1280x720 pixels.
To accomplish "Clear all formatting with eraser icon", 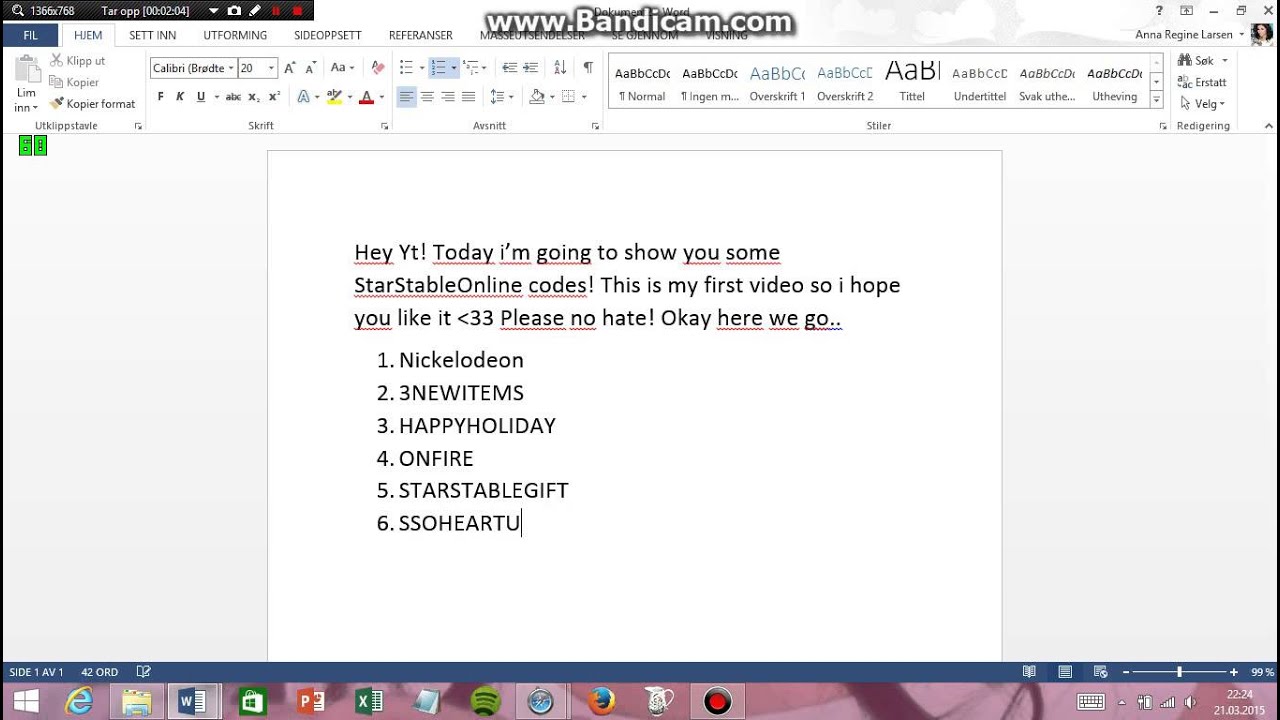I will [x=377, y=68].
